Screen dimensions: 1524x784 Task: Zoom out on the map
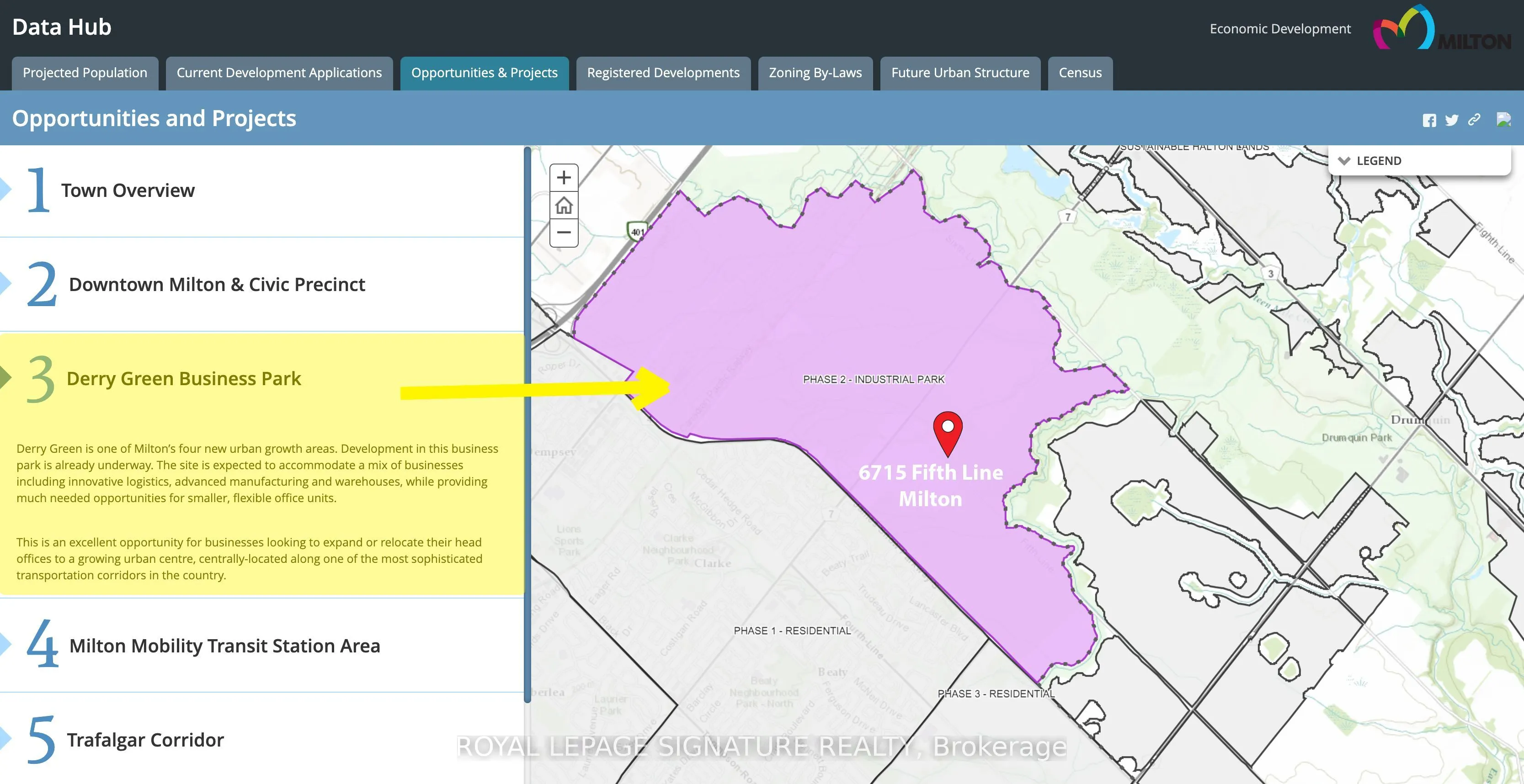pyautogui.click(x=563, y=233)
